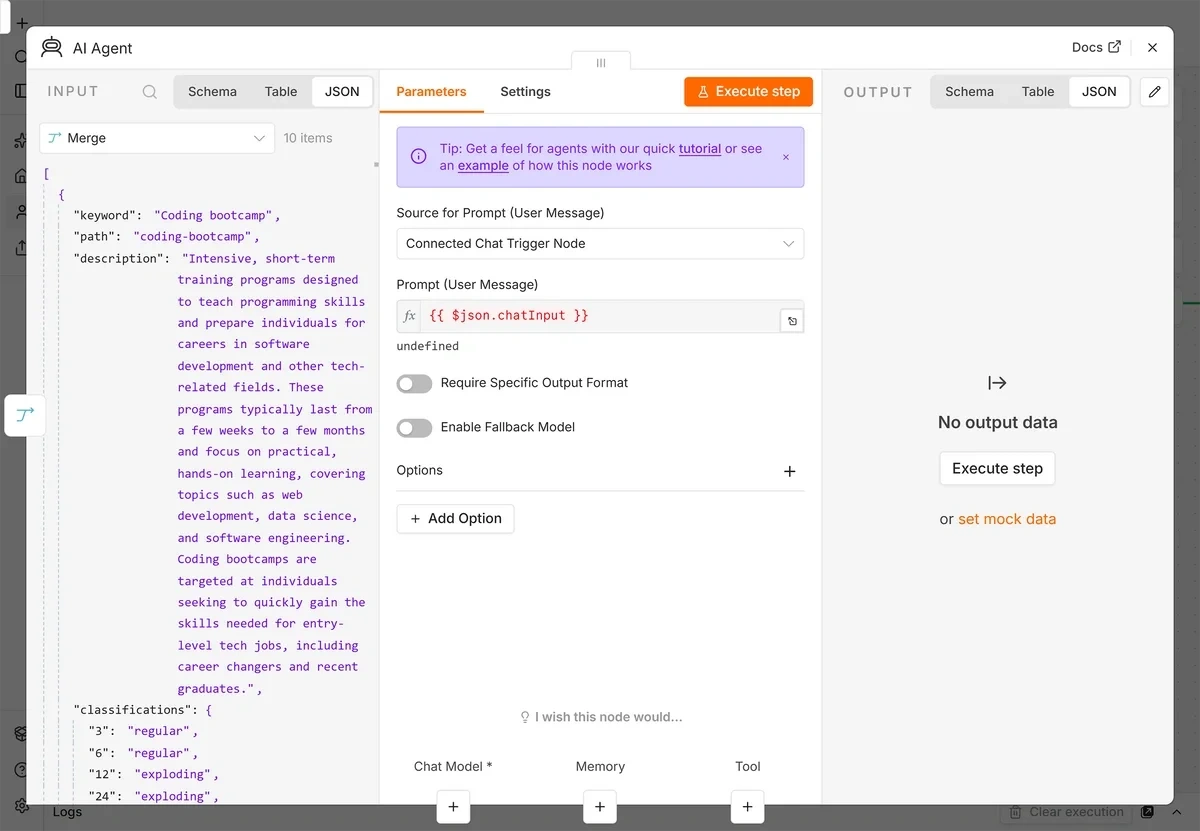This screenshot has width=1200, height=831.
Task: Open Source for Prompt dropdown
Action: (x=600, y=244)
